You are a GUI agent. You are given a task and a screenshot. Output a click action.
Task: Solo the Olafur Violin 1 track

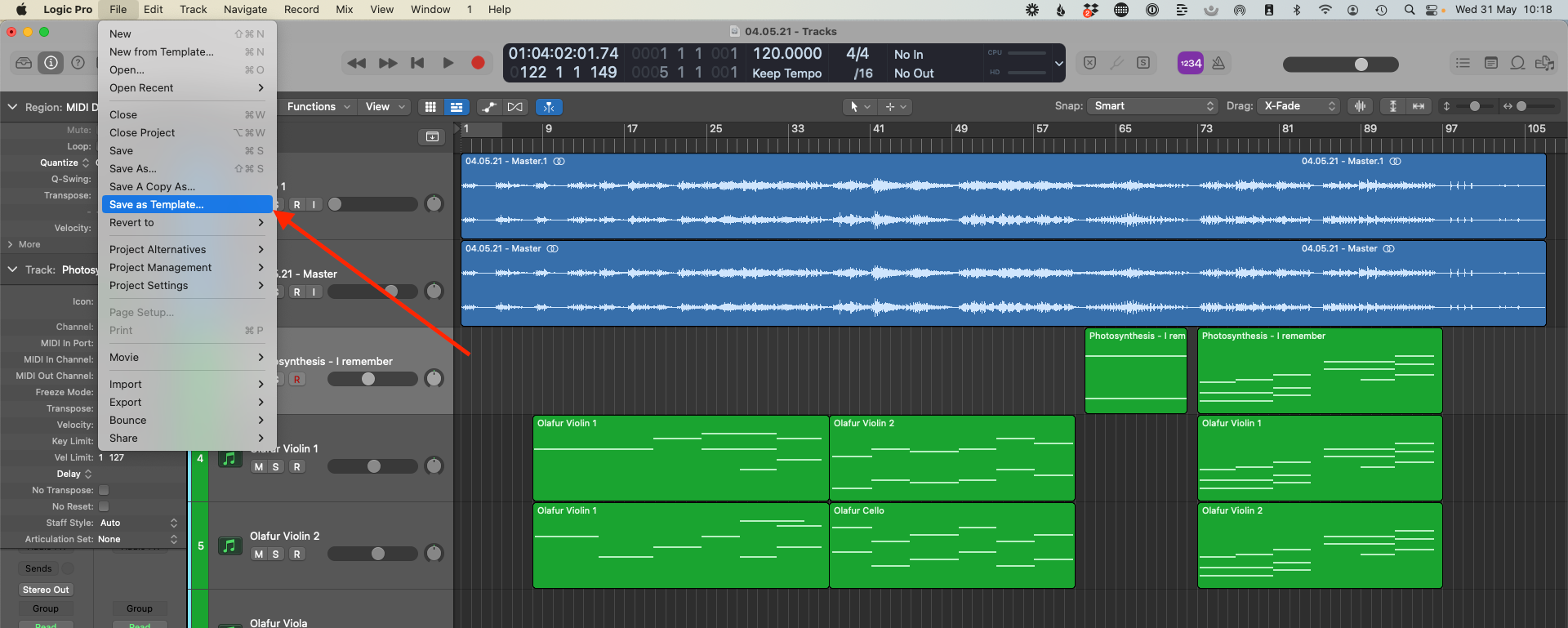276,467
